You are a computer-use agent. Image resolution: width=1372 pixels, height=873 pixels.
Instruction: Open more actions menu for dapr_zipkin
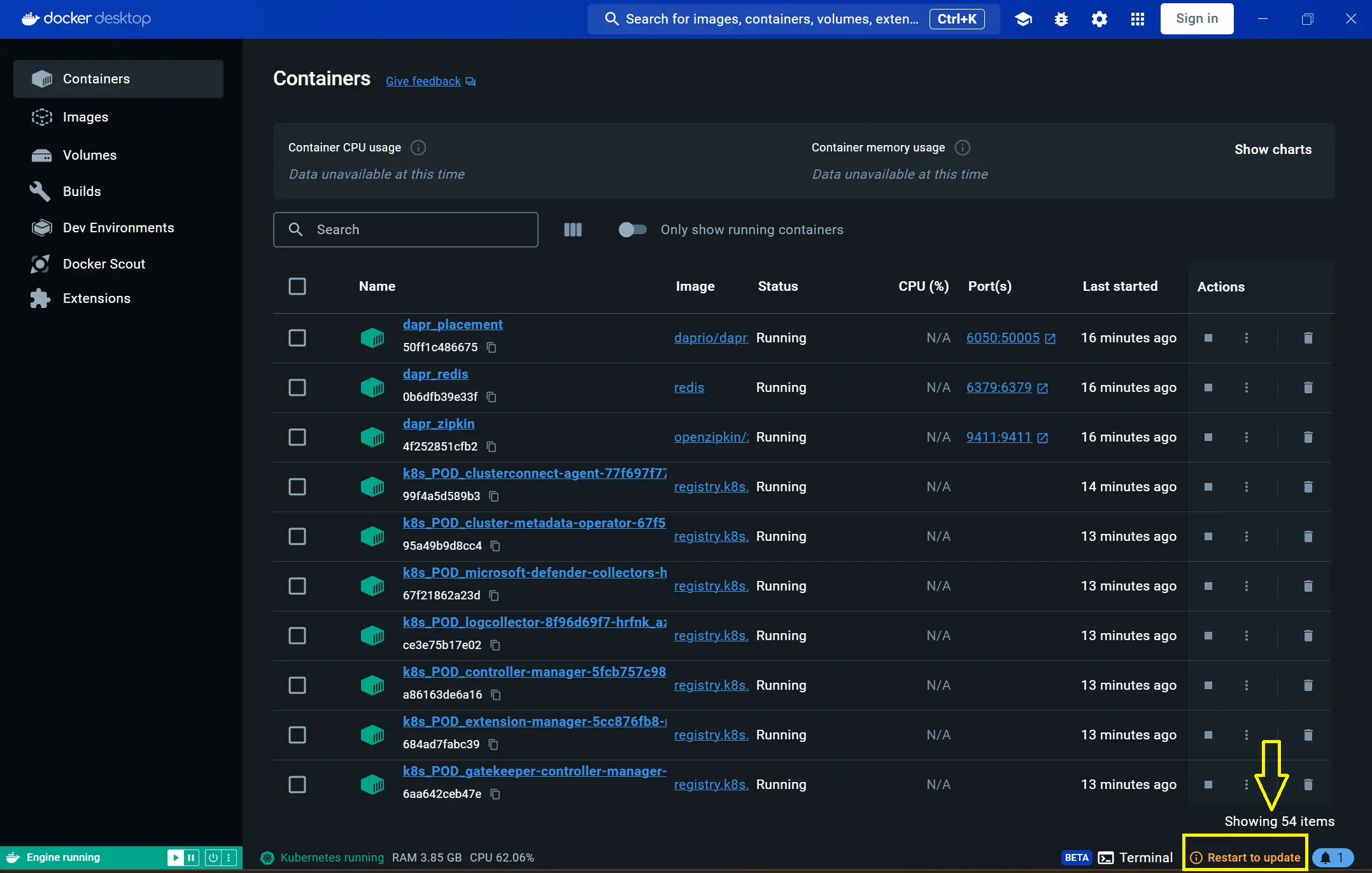pyautogui.click(x=1247, y=437)
